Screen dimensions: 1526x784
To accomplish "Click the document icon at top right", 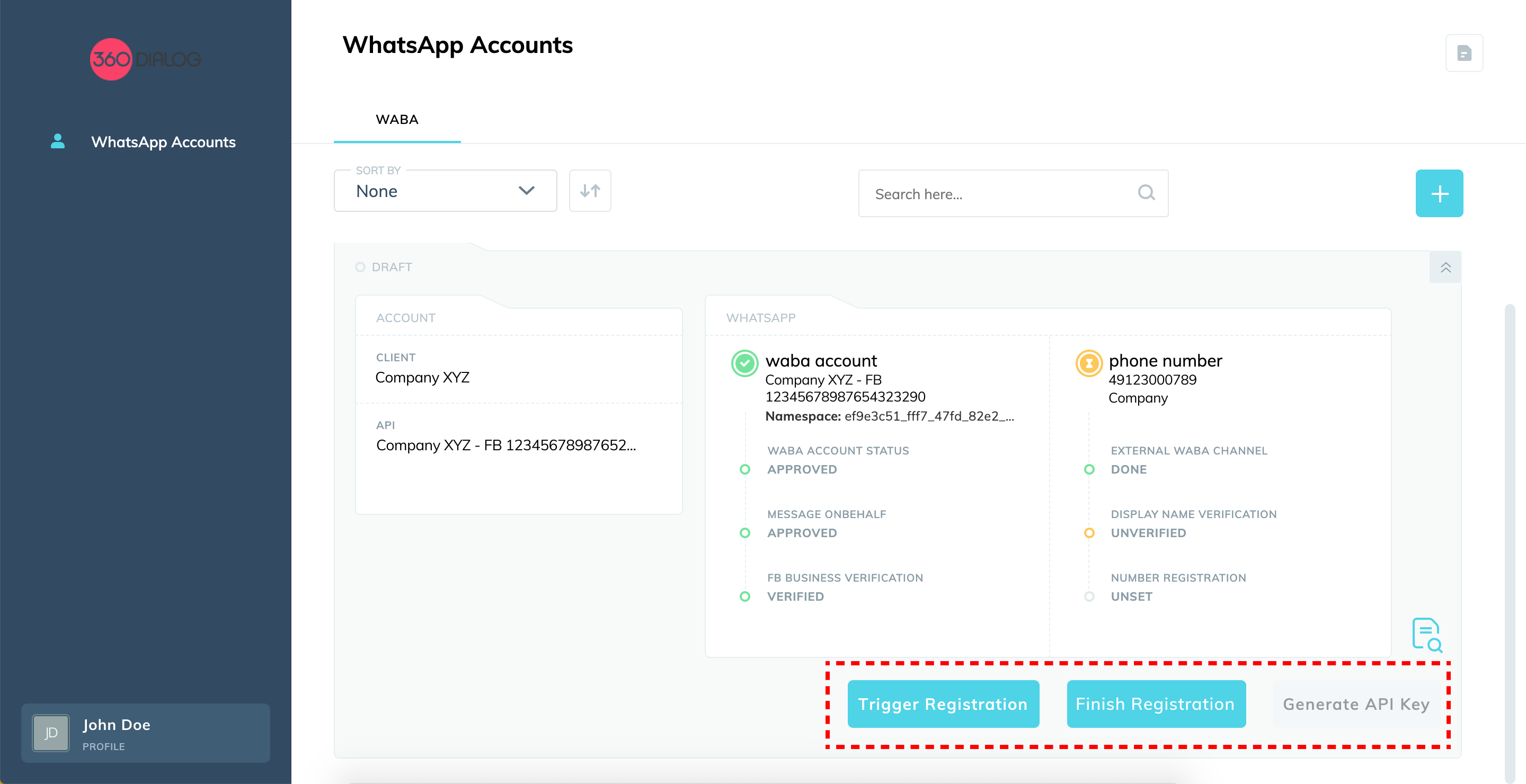I will [x=1464, y=54].
